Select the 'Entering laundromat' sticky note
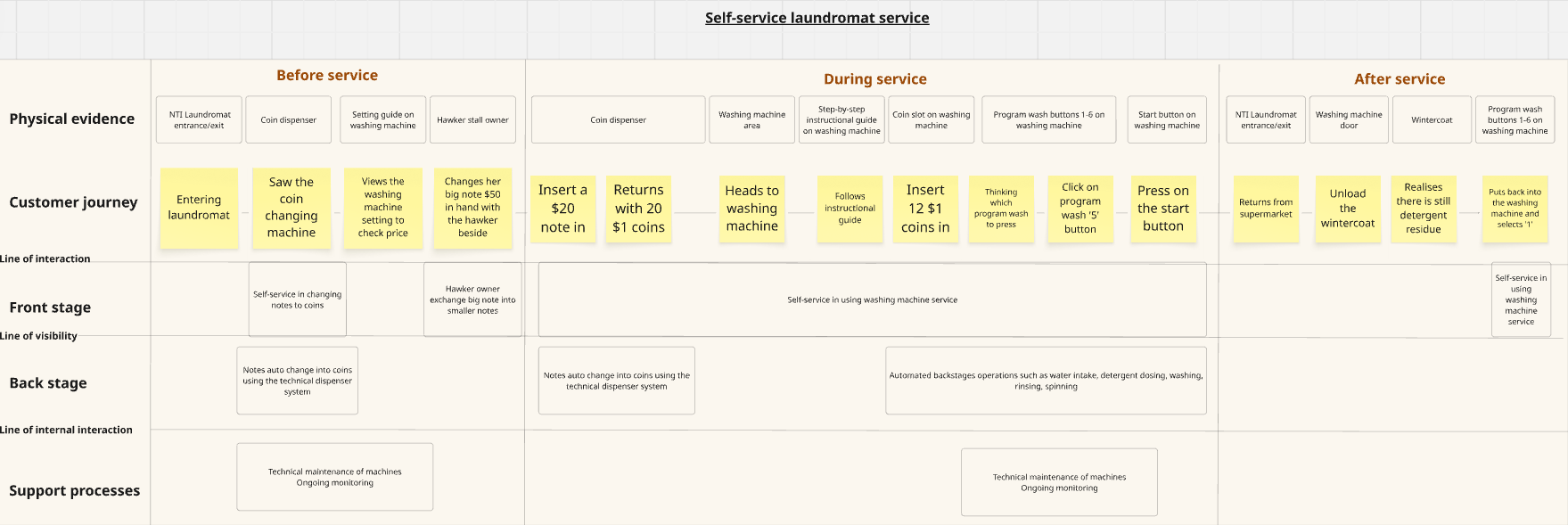This screenshot has height=525, width=1568. point(199,208)
